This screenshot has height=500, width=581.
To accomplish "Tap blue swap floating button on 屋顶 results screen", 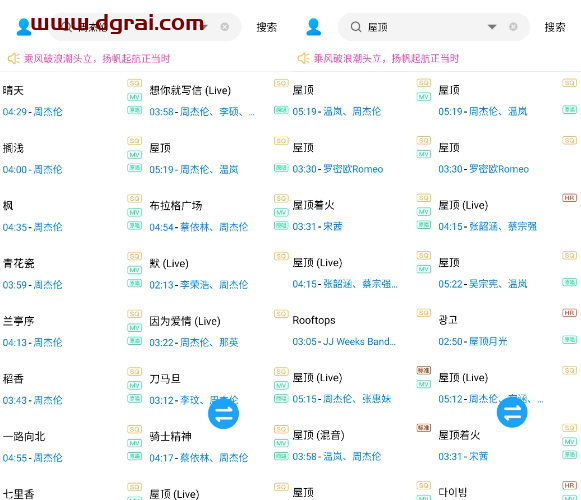I will (512, 412).
